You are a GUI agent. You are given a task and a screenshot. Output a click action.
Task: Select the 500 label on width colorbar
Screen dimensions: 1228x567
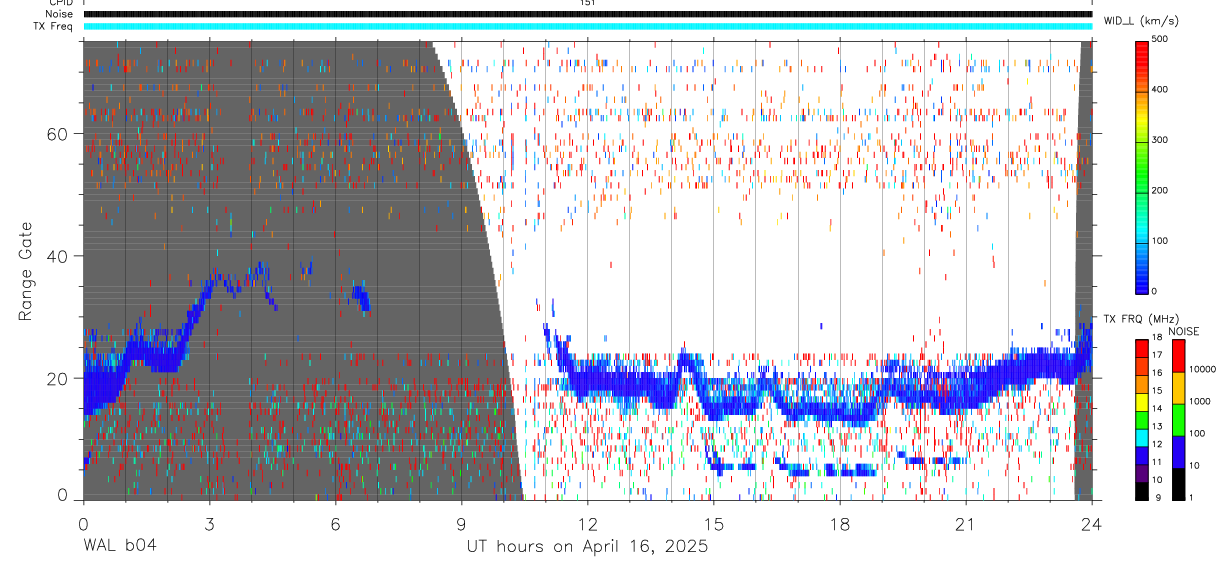1162,39
